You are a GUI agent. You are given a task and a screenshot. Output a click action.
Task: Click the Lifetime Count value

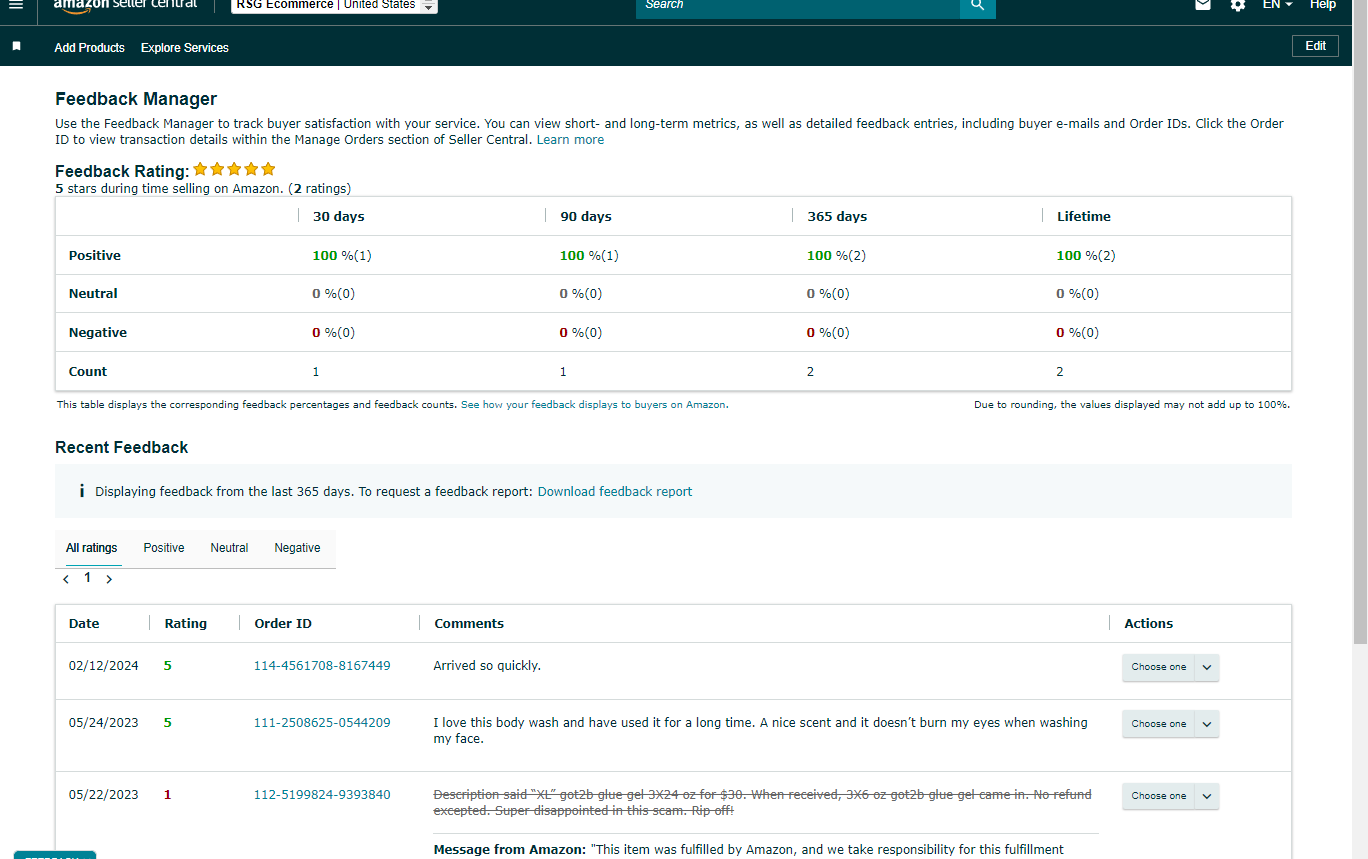click(x=1060, y=372)
